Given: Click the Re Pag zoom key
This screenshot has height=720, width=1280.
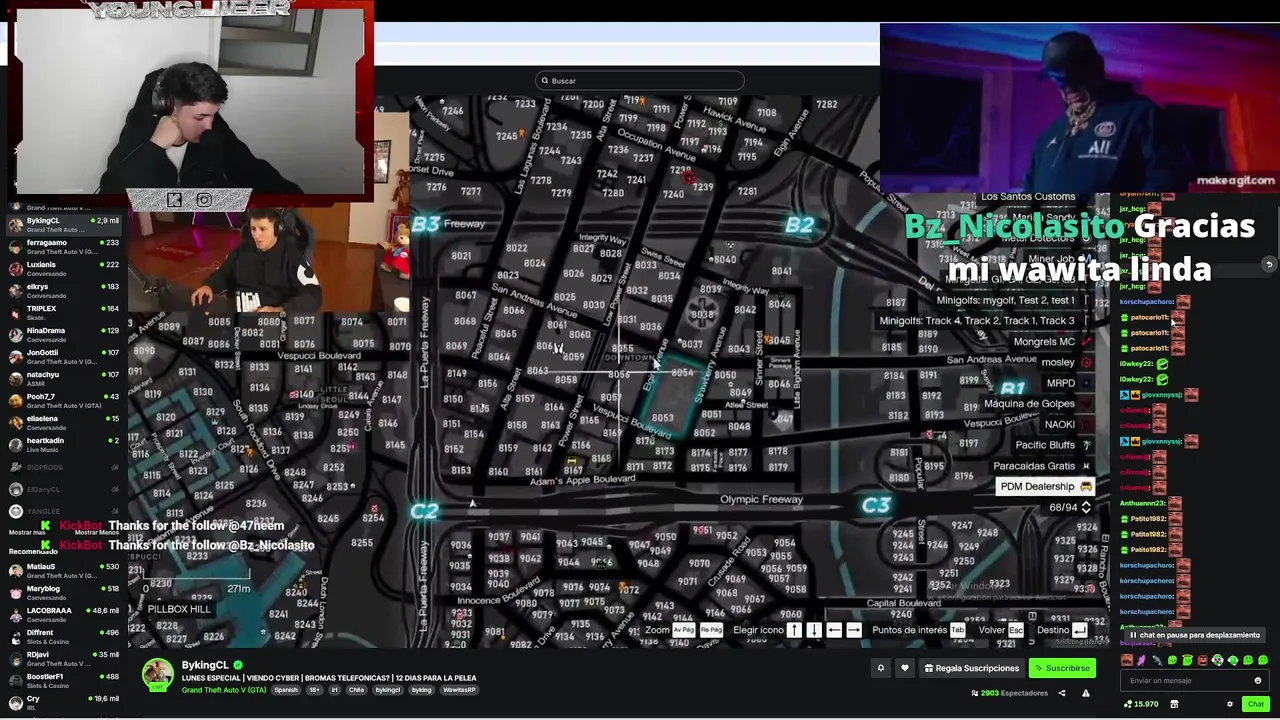Looking at the screenshot, I should (x=711, y=630).
